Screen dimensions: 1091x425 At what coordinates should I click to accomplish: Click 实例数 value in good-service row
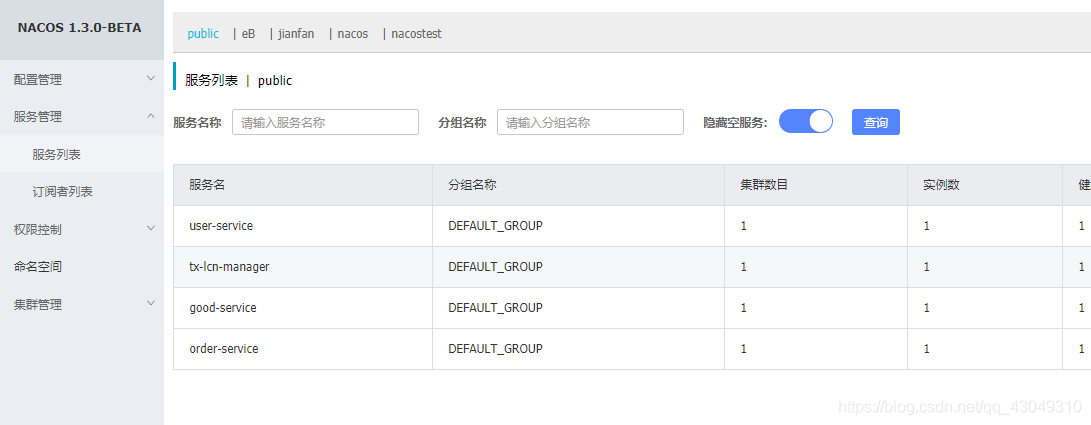click(927, 308)
